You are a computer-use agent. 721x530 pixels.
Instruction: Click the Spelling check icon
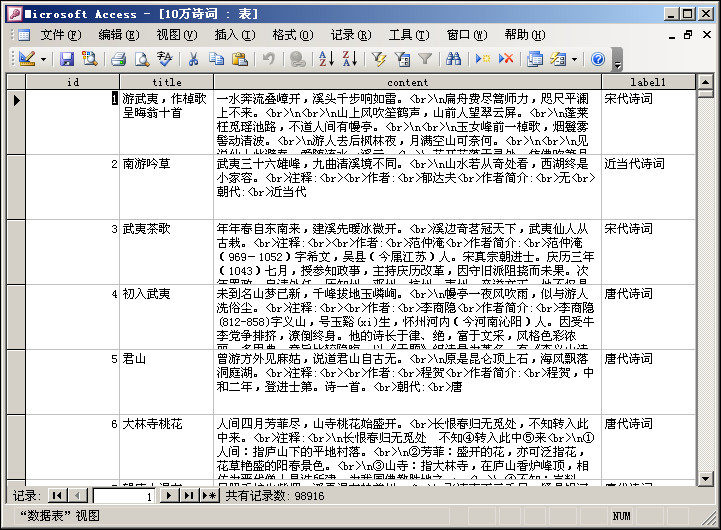tap(164, 59)
